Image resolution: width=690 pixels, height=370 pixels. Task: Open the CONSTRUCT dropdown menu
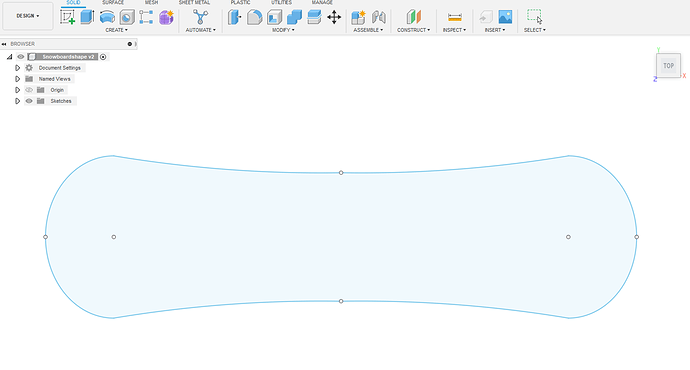414,30
